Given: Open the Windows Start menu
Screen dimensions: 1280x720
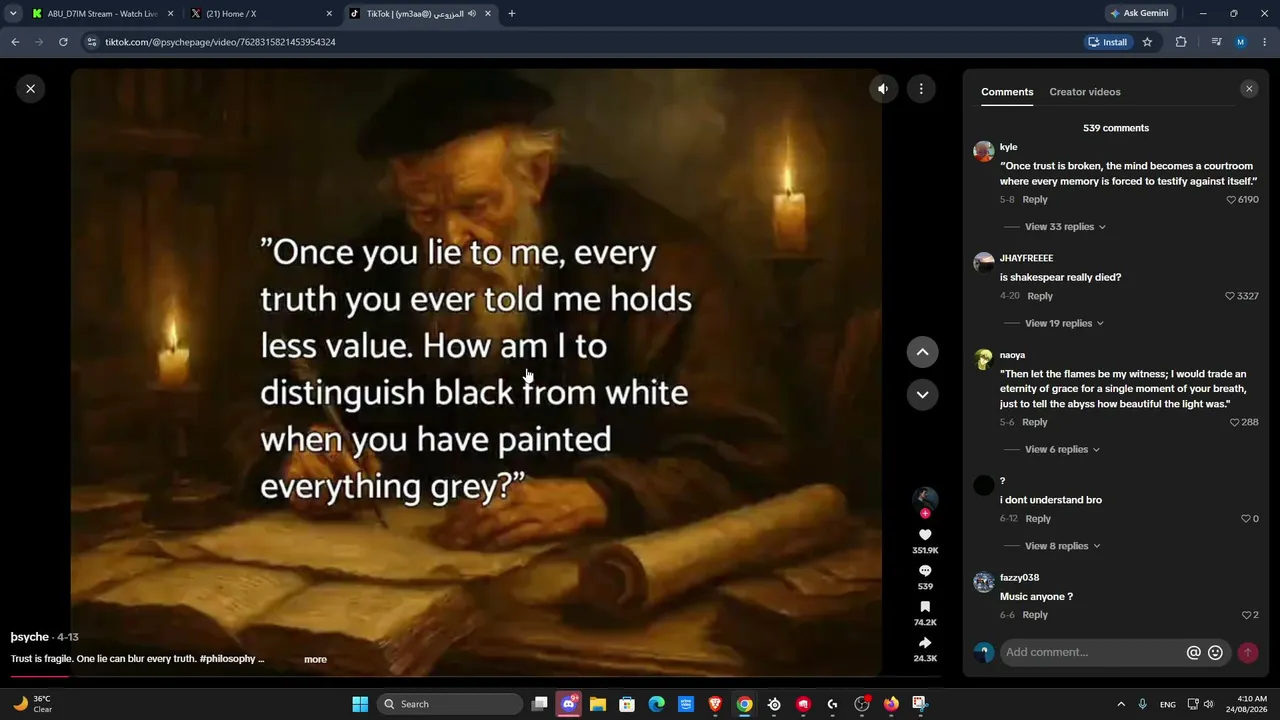Looking at the screenshot, I should 360,704.
